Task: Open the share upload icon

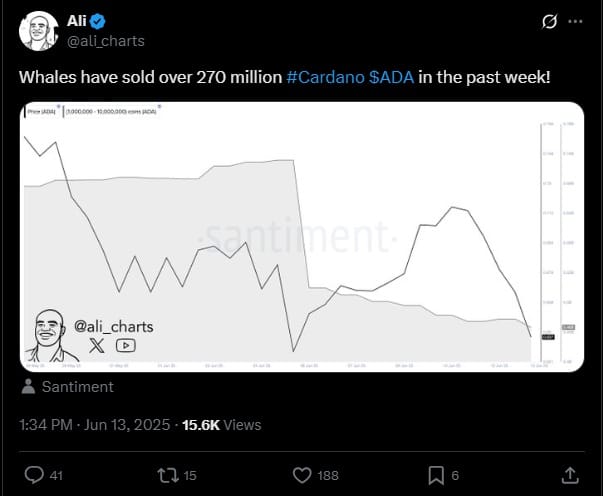Action: click(x=570, y=475)
